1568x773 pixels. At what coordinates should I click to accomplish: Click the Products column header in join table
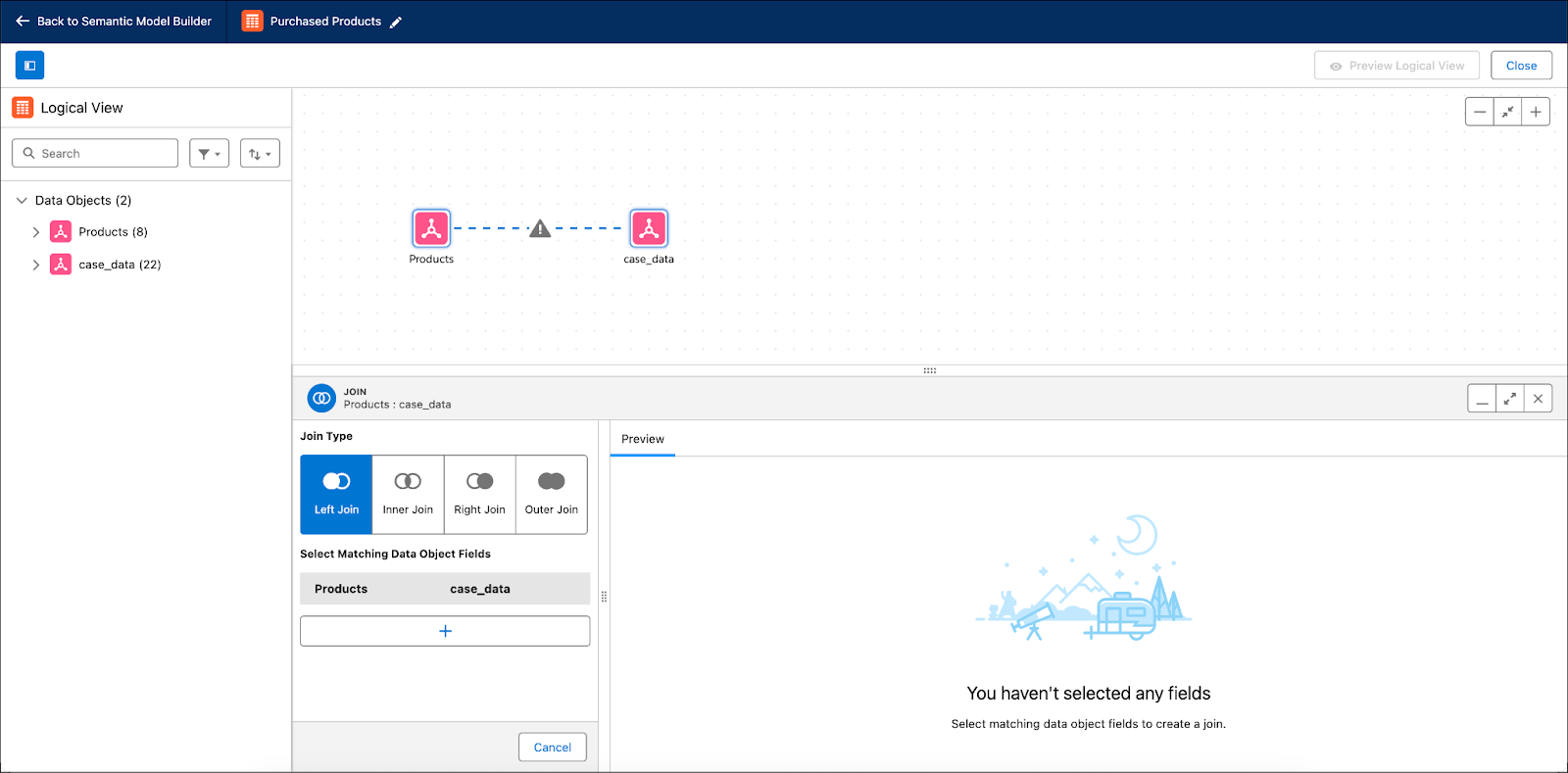(x=341, y=589)
